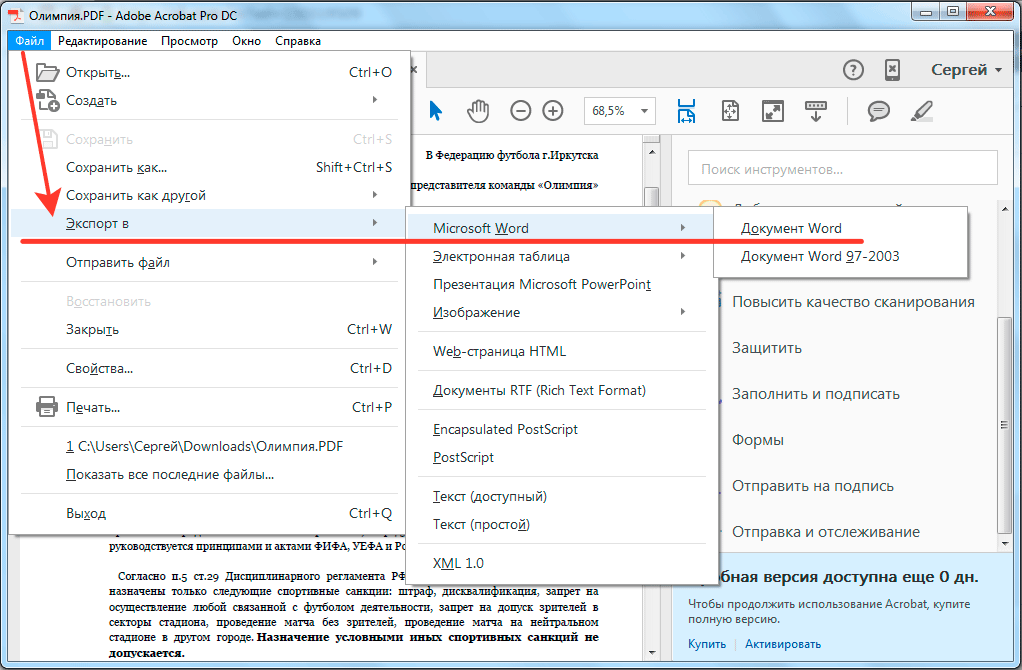
Task: Activate the fit-to-width scrolling icon
Action: [686, 110]
